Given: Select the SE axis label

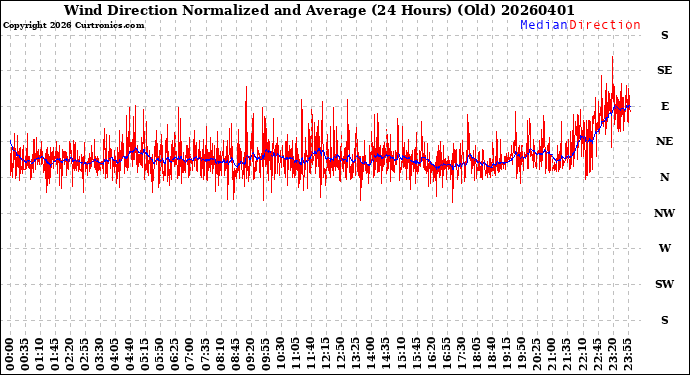Looking at the screenshot, I should click(x=664, y=70).
